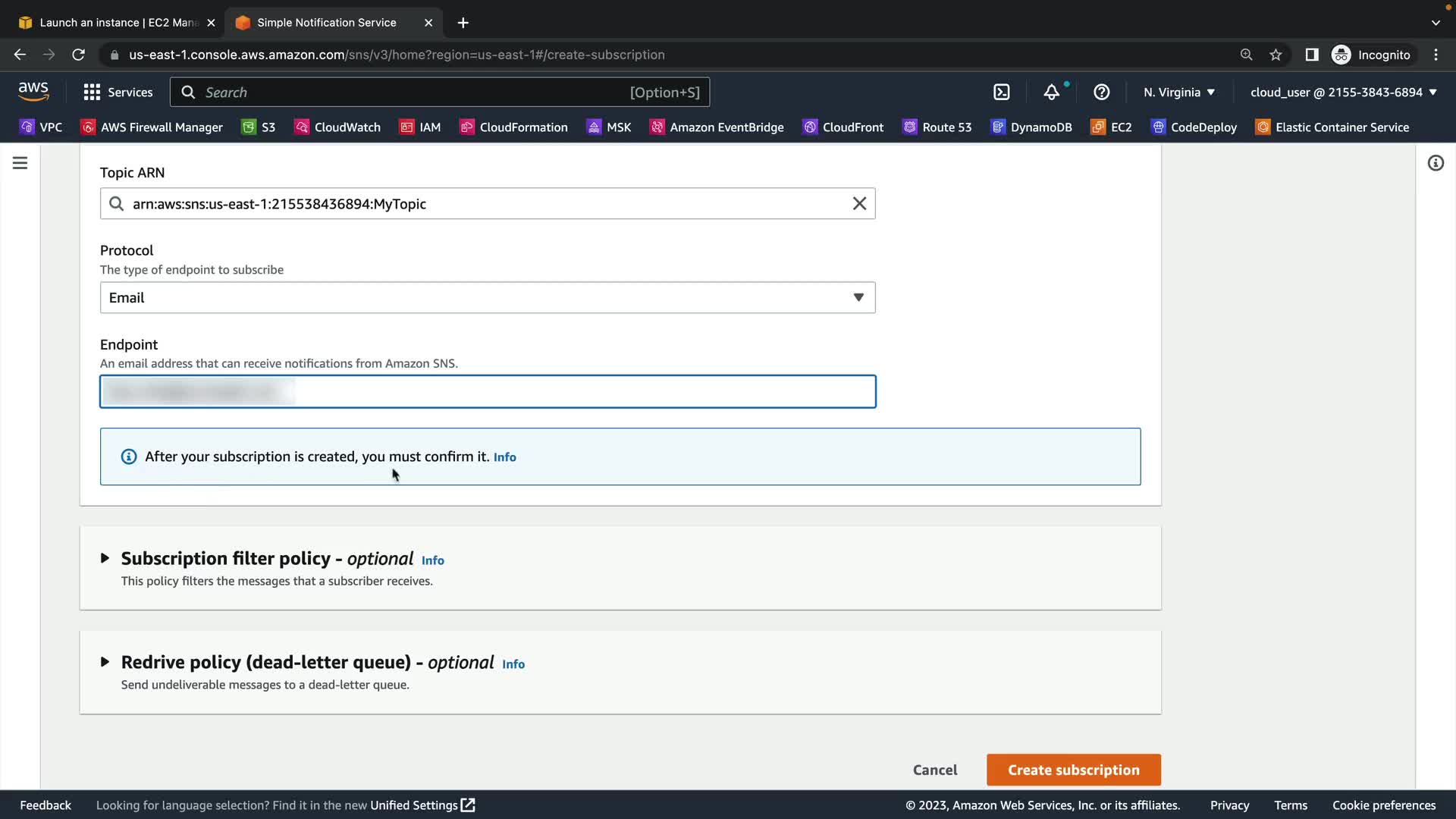Open the Protocol Email dropdown
Viewport: 1456px width, 819px height.
coord(487,297)
